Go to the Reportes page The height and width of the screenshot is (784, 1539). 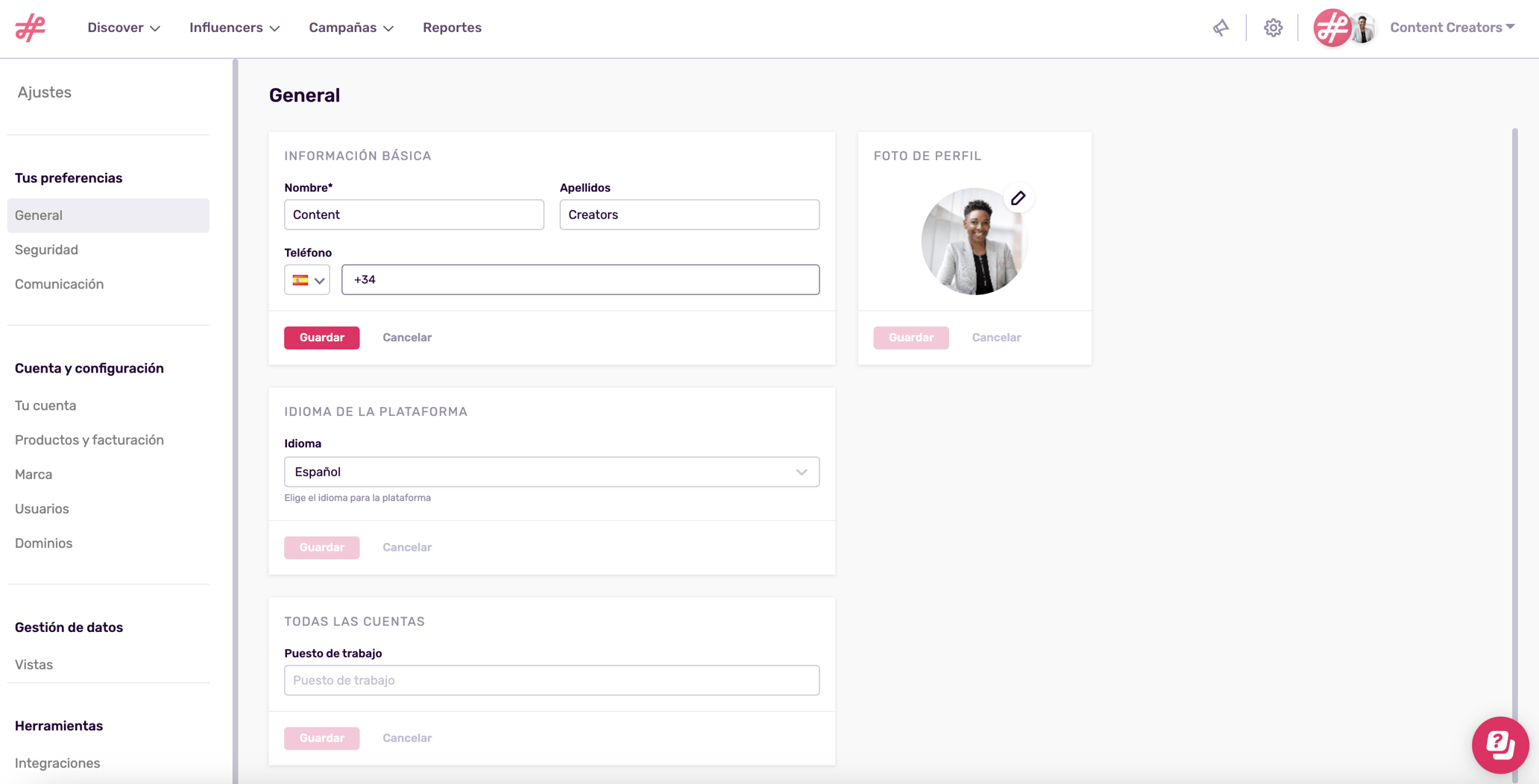pyautogui.click(x=452, y=28)
